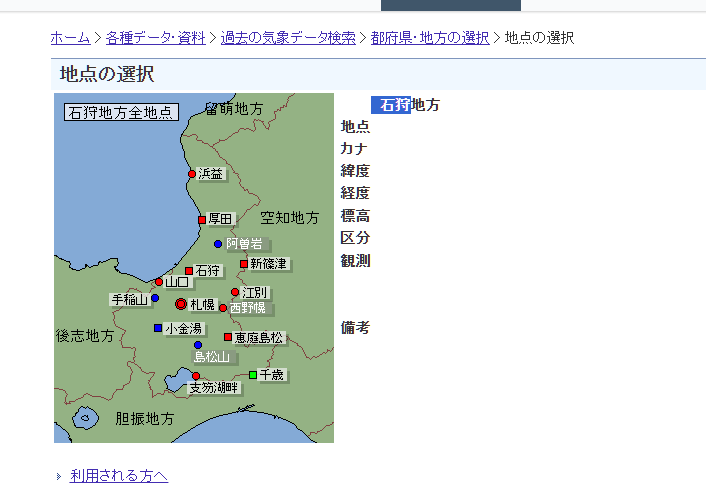Viewport: 706px width, 499px height.
Task: Click the 新篠津 red square marker
Action: click(x=244, y=264)
